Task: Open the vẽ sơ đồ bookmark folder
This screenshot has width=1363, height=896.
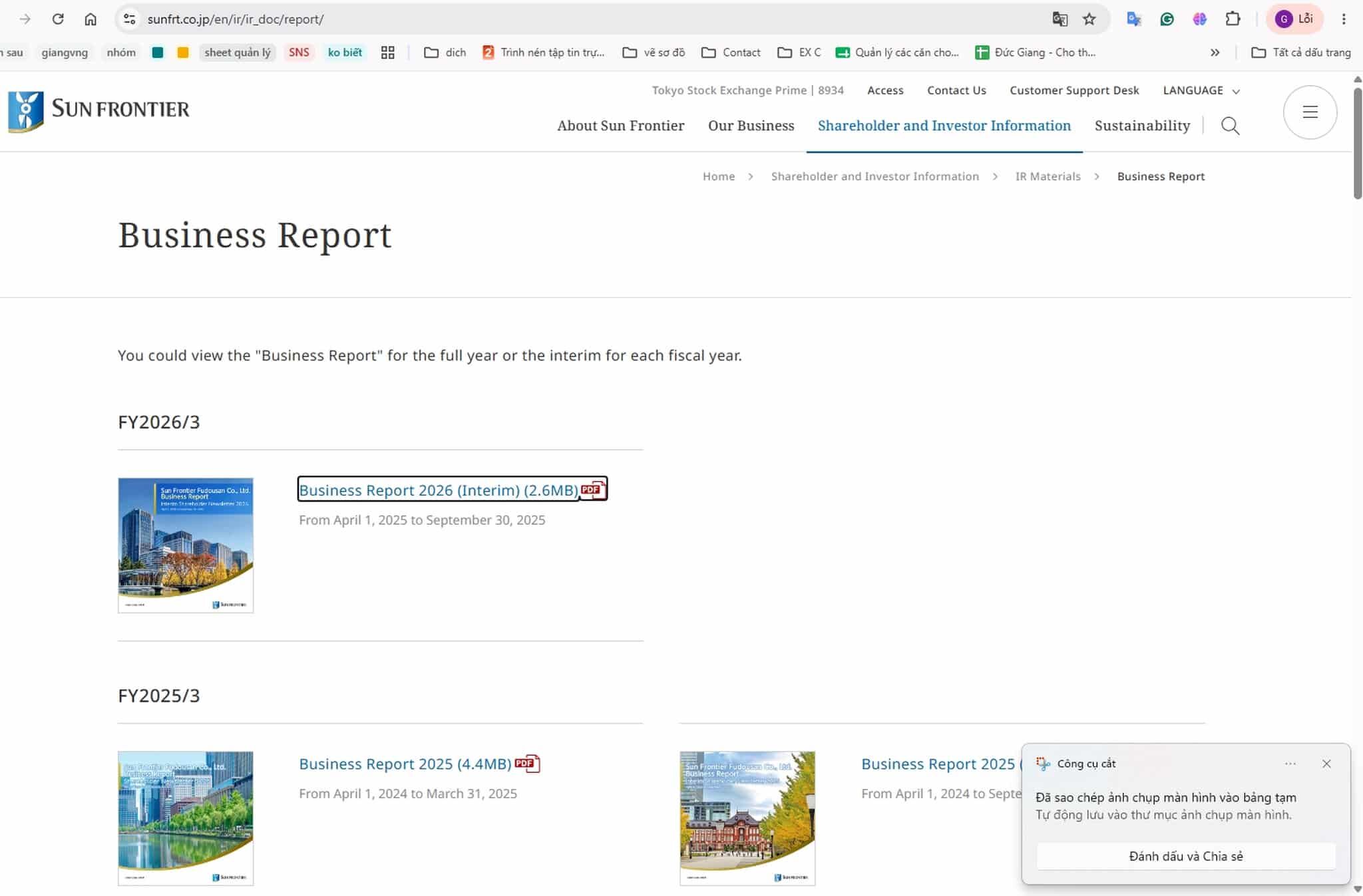Action: click(x=654, y=53)
